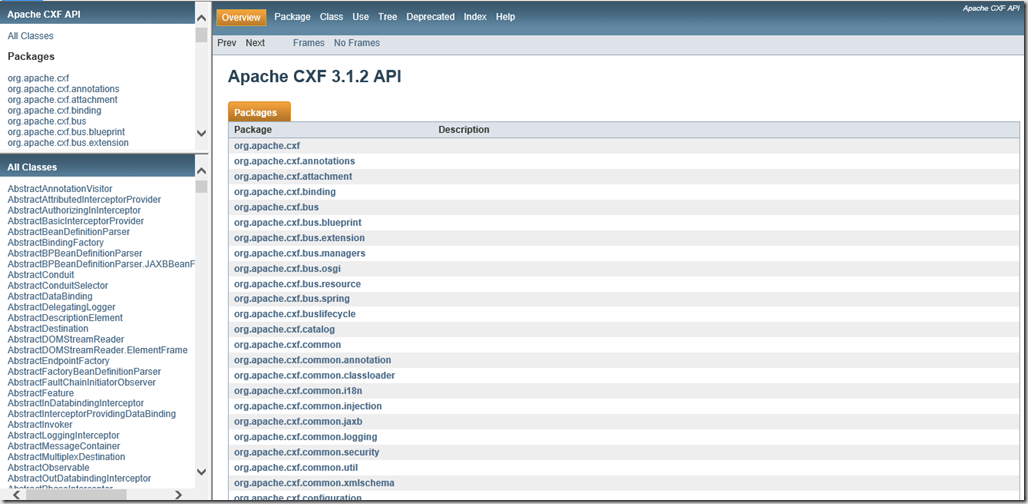The height and width of the screenshot is (504, 1028).
Task: Open org.apache.cxf in left package list
Action: [38, 78]
